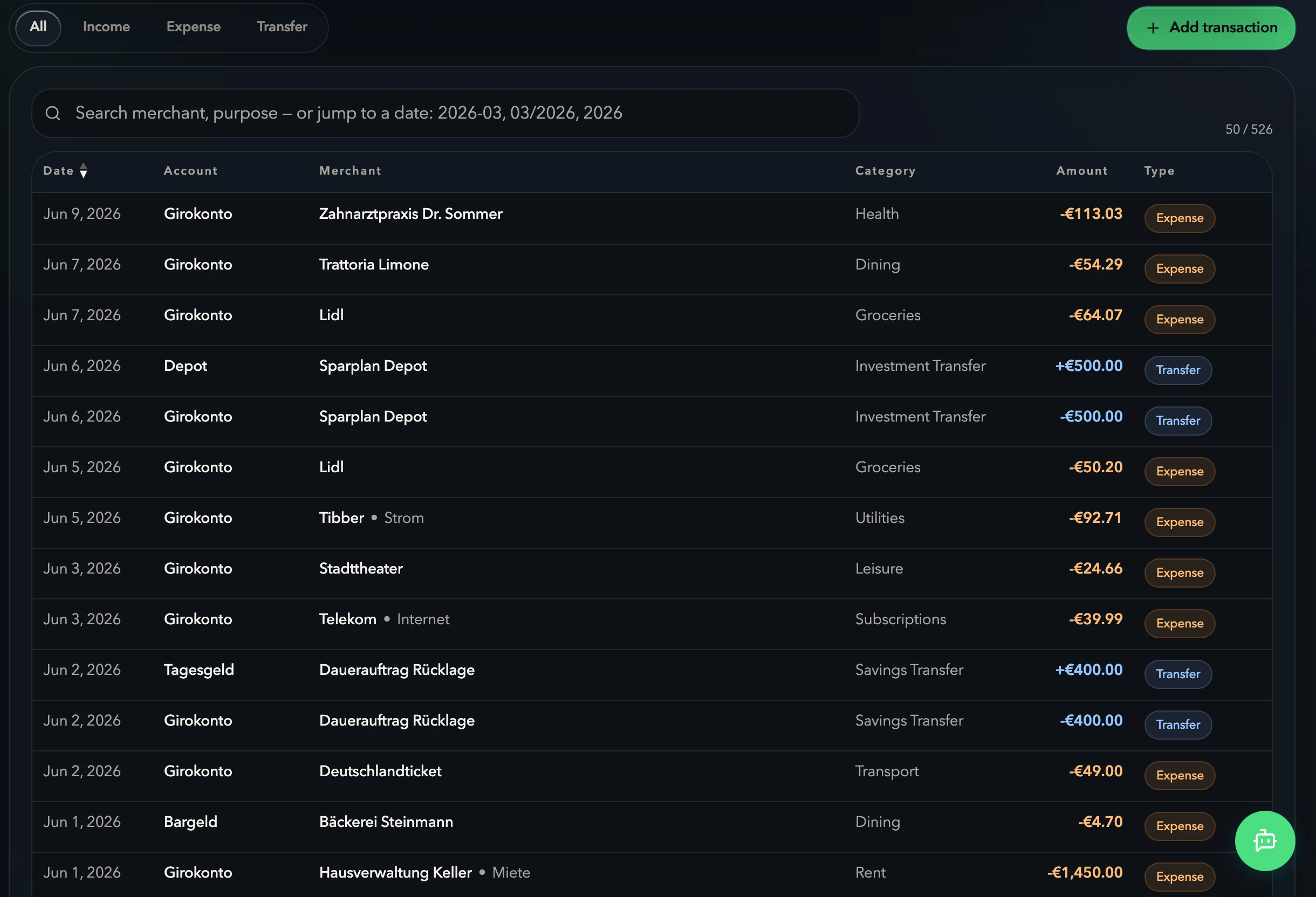This screenshot has height=897, width=1316.
Task: Click the Expense badge on the Health row
Action: [x=1180, y=218]
